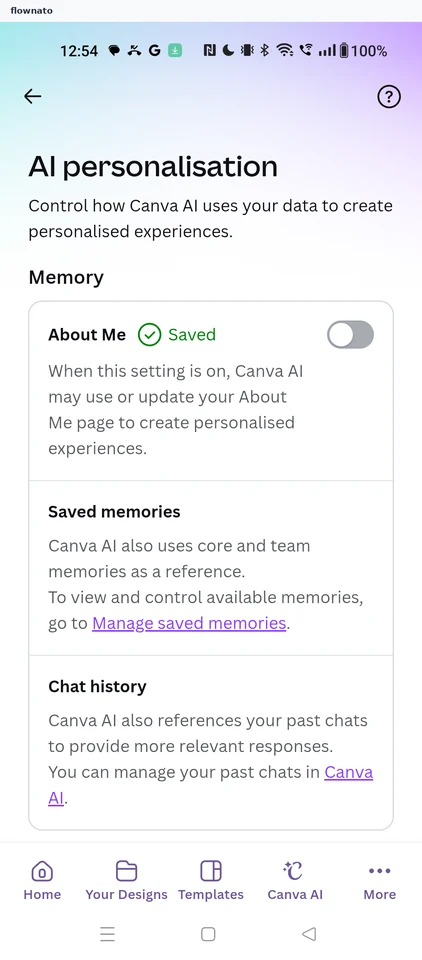Tap the Your Designs tab label
Screen dimensions: 422x960
pos(126,894)
